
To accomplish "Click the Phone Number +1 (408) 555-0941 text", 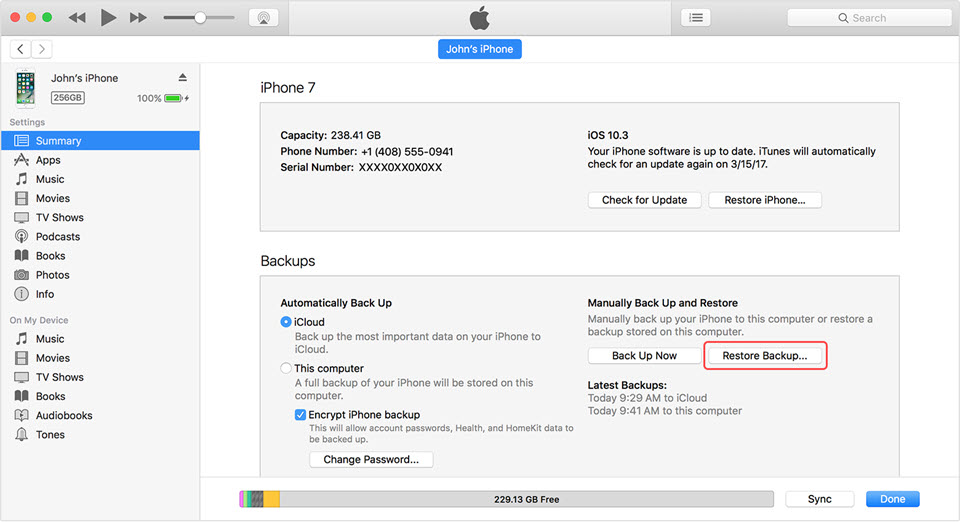I will (x=367, y=151).
